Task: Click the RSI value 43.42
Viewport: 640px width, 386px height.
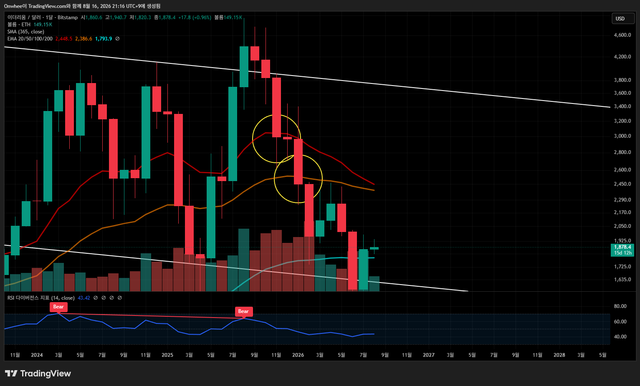Action: (x=84, y=298)
